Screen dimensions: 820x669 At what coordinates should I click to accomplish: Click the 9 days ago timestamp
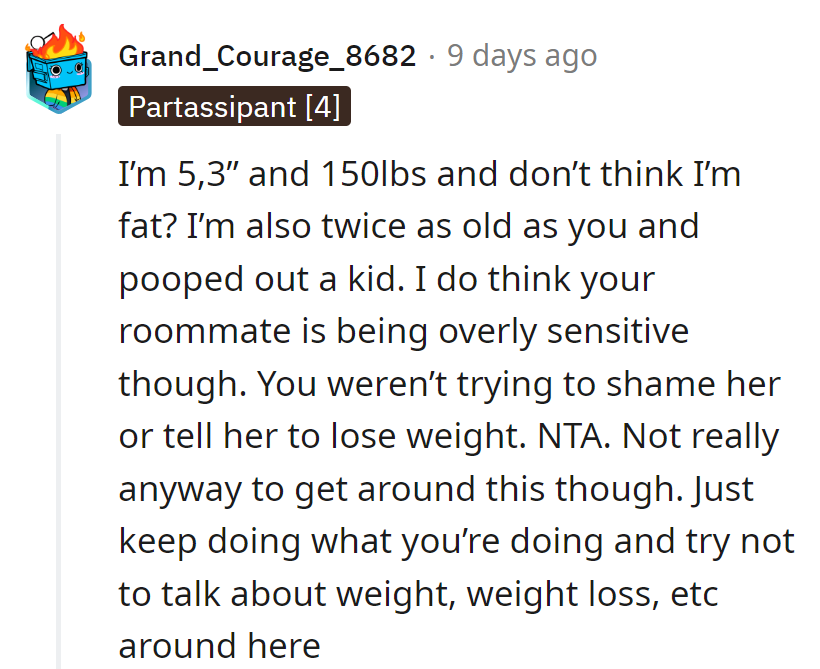[522, 56]
